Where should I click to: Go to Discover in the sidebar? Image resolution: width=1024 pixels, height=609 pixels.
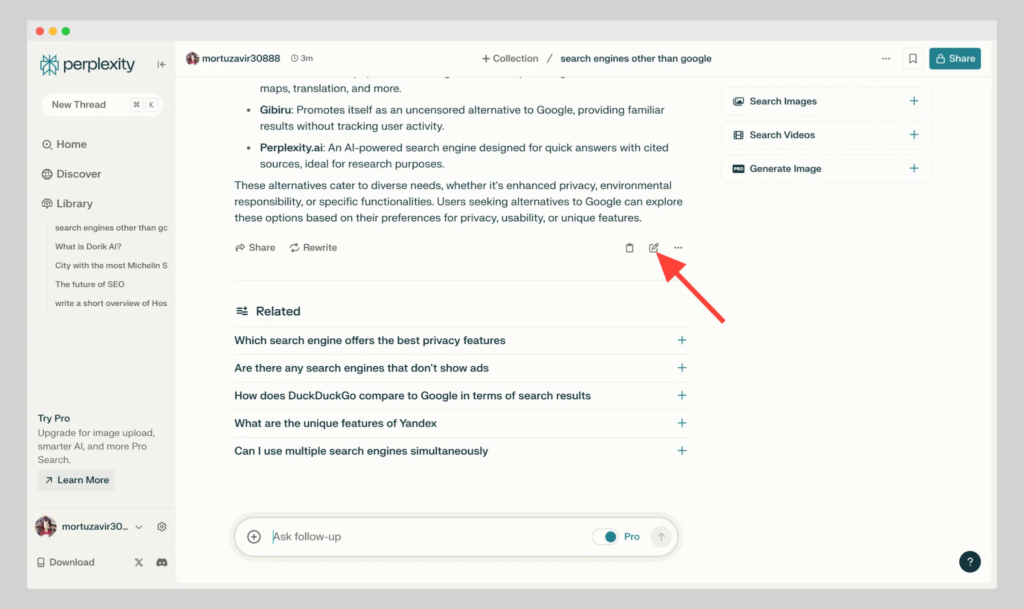pos(78,174)
